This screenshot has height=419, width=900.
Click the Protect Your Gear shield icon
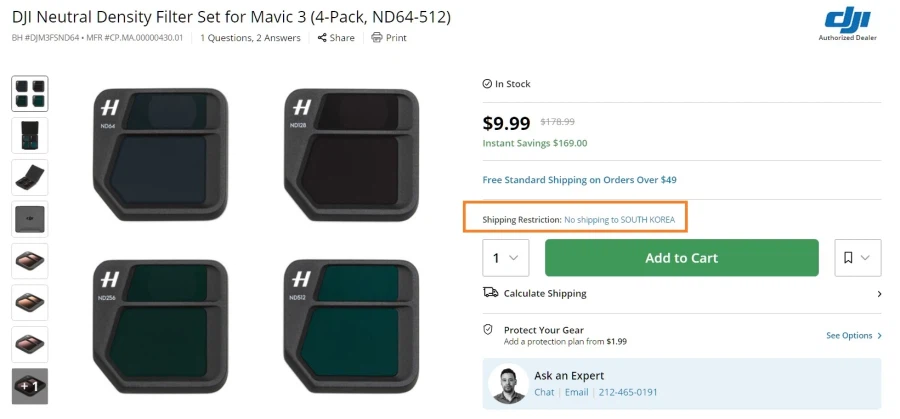(488, 329)
